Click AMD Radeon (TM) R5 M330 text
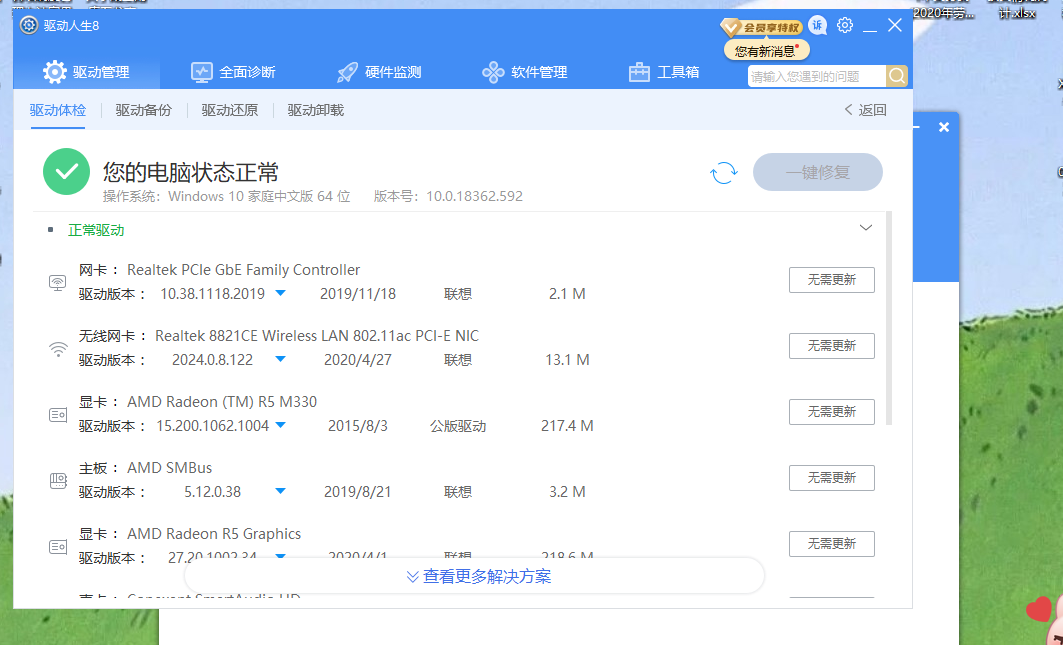Viewport: 1063px width, 645px height. pyautogui.click(x=222, y=402)
